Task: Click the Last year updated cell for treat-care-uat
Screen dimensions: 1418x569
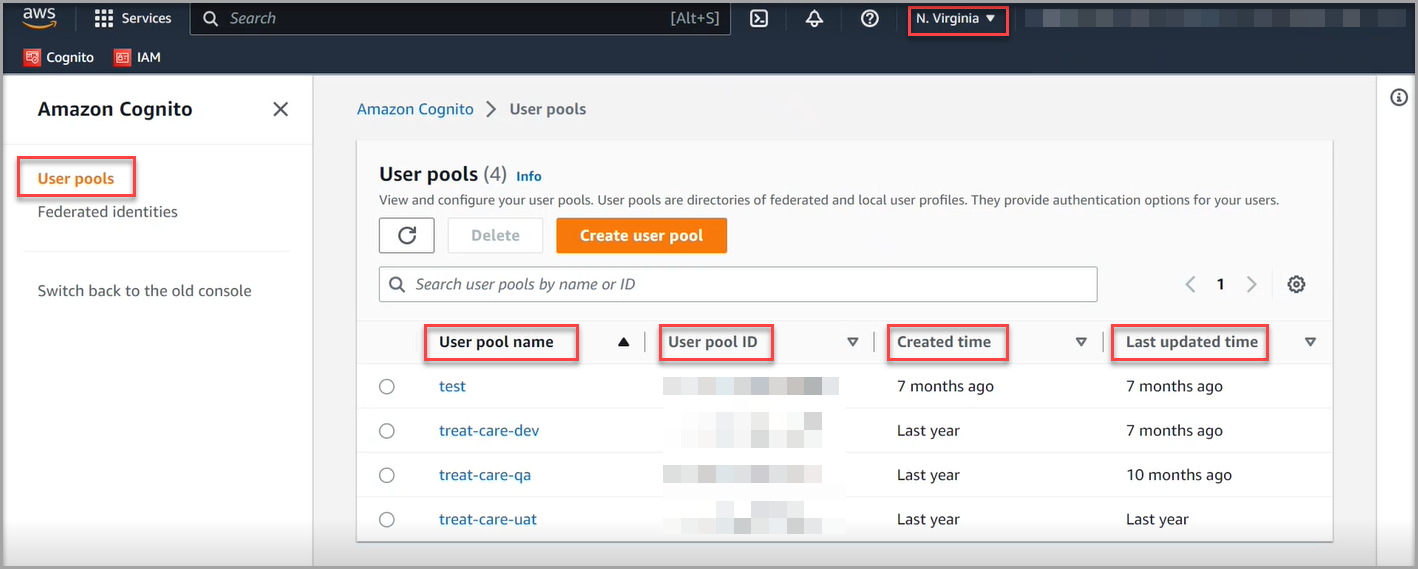Action: [1157, 519]
